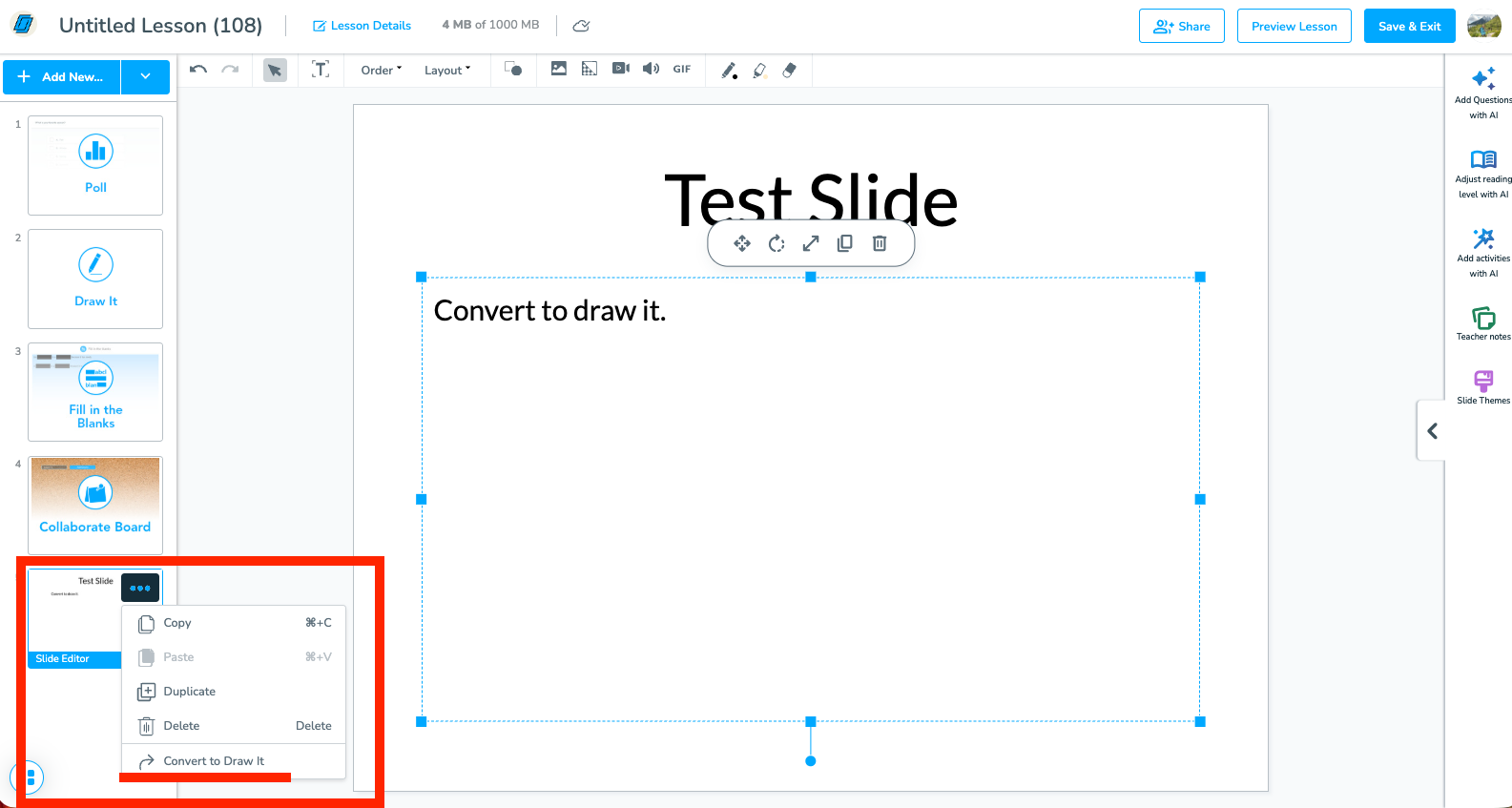Select the pointer selection tool
The width and height of the screenshot is (1512, 808).
coord(275,70)
